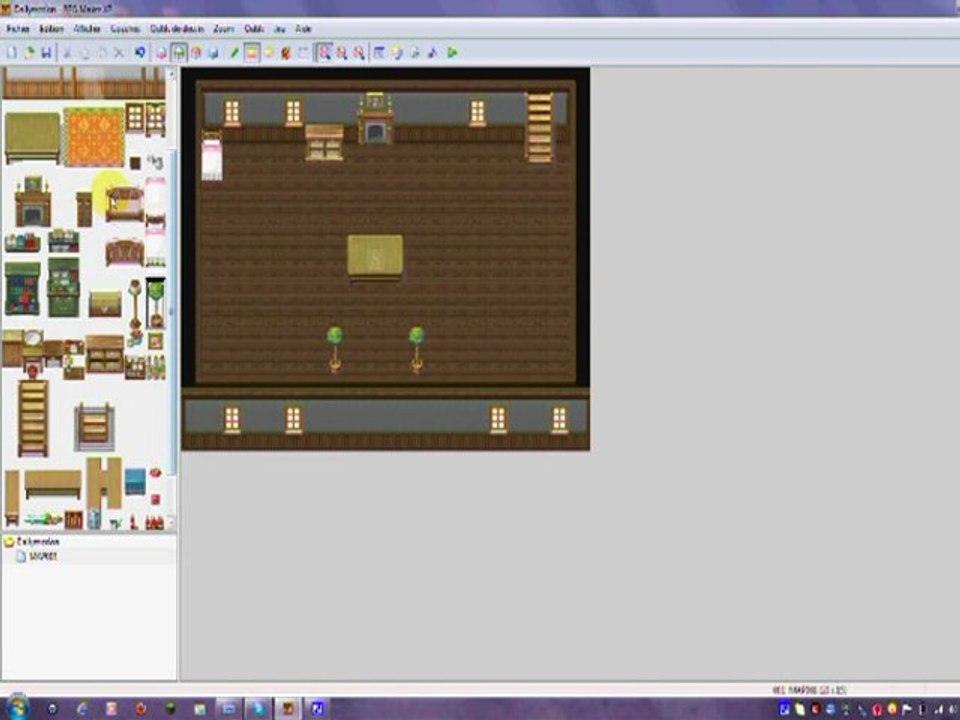Click the RPG Maker XP taskbar button

[x=287, y=709]
